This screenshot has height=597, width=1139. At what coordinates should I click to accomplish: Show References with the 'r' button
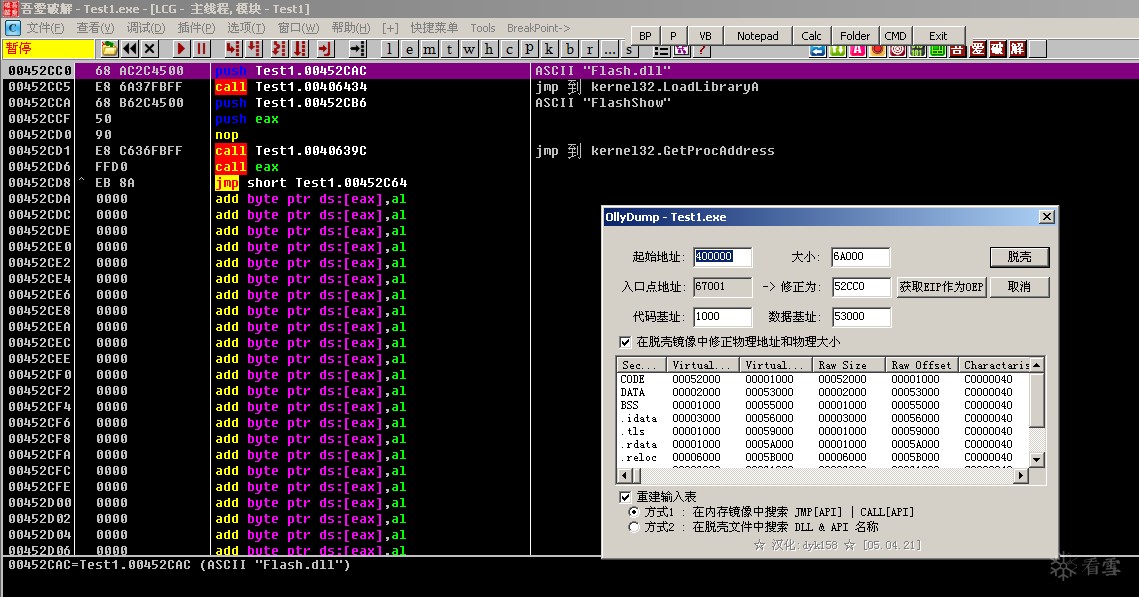tap(589, 49)
